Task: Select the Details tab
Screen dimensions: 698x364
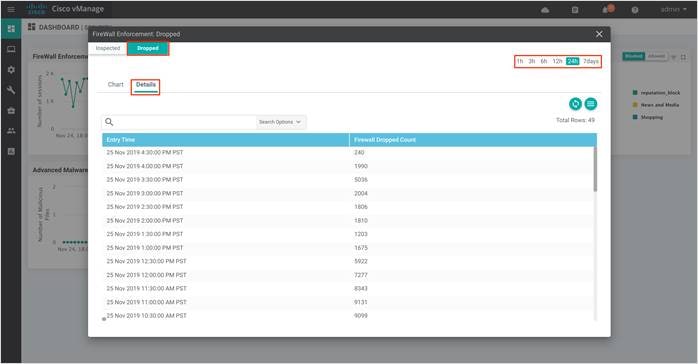Action: pyautogui.click(x=146, y=85)
